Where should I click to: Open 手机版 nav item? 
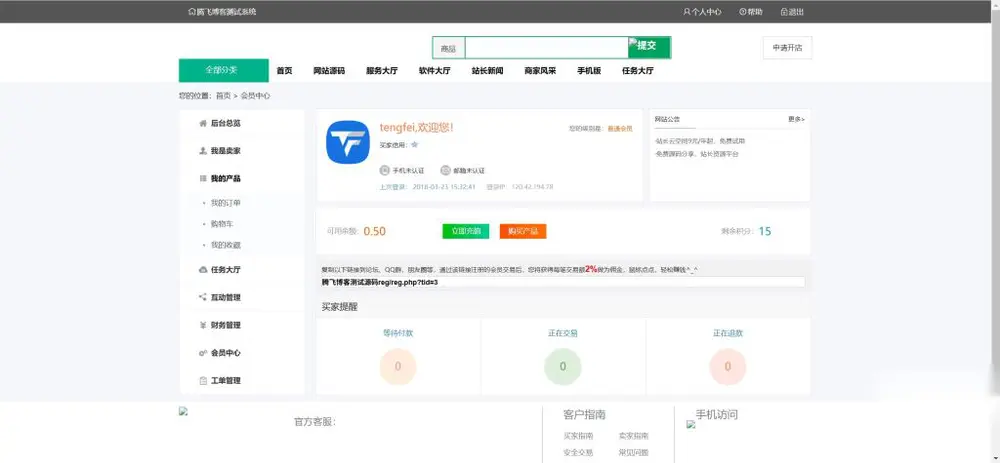(589, 71)
